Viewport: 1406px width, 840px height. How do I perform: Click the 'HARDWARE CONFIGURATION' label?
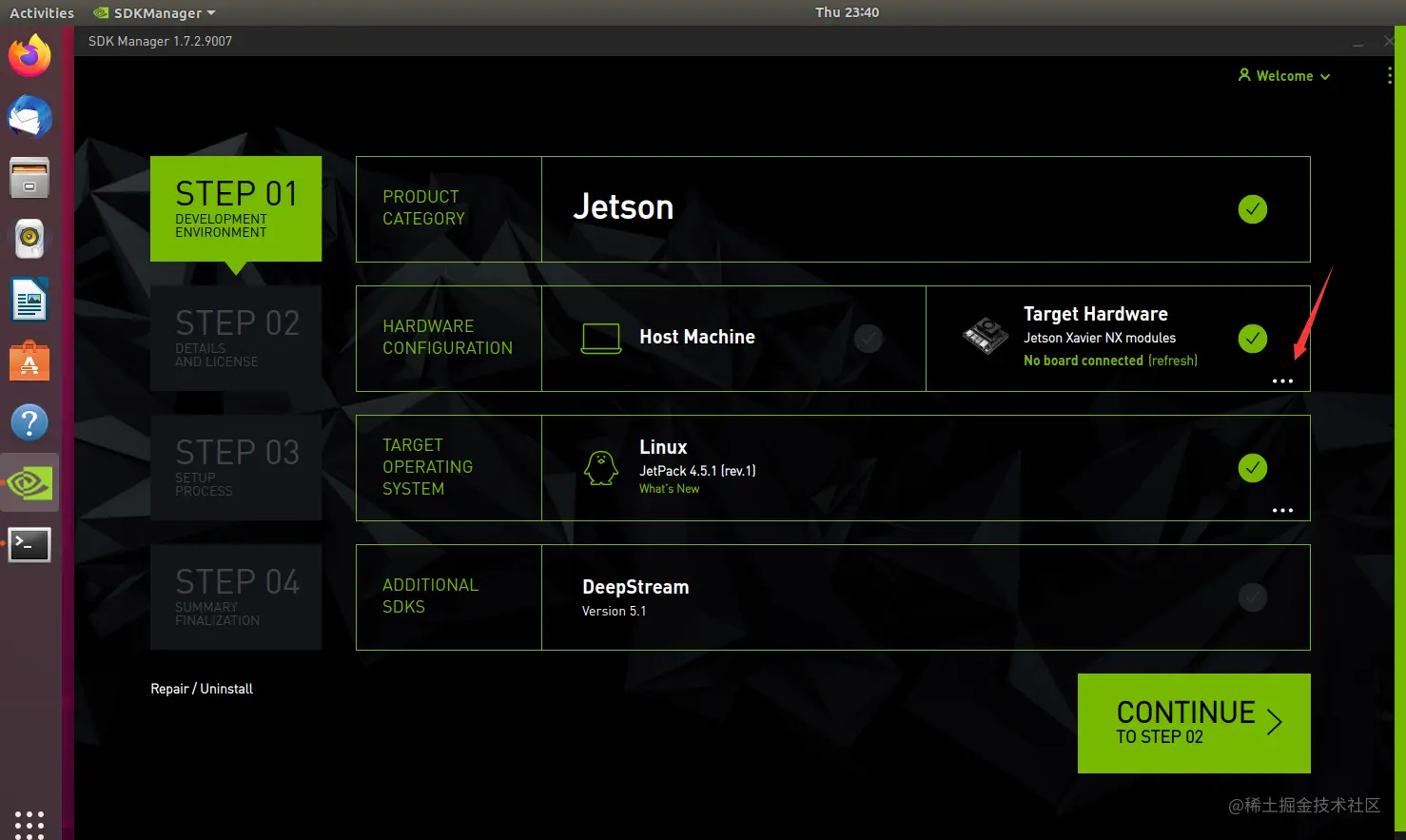pyautogui.click(x=447, y=337)
